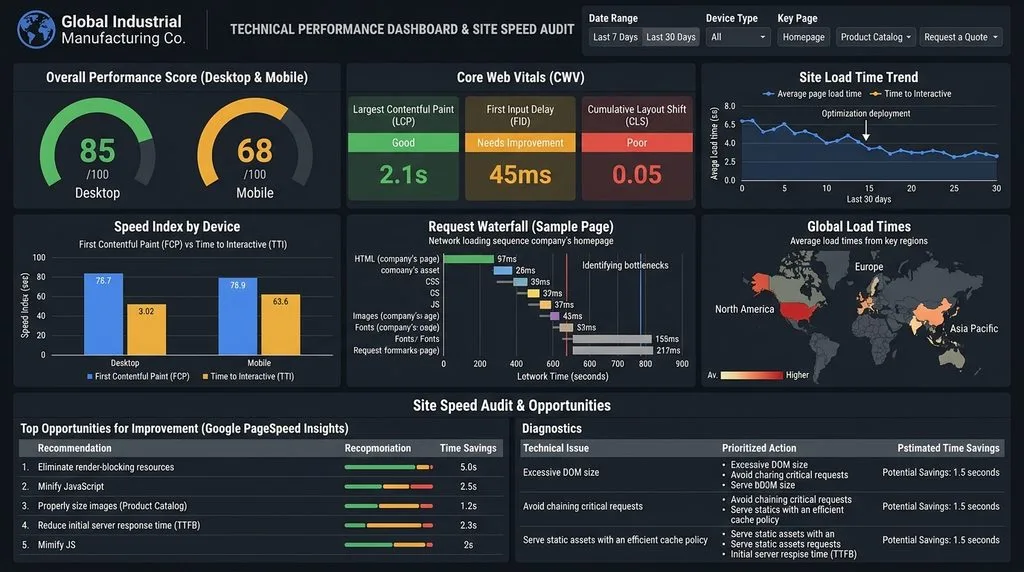
Task: Click the Identifying bottlenecks label
Action: coord(625,265)
